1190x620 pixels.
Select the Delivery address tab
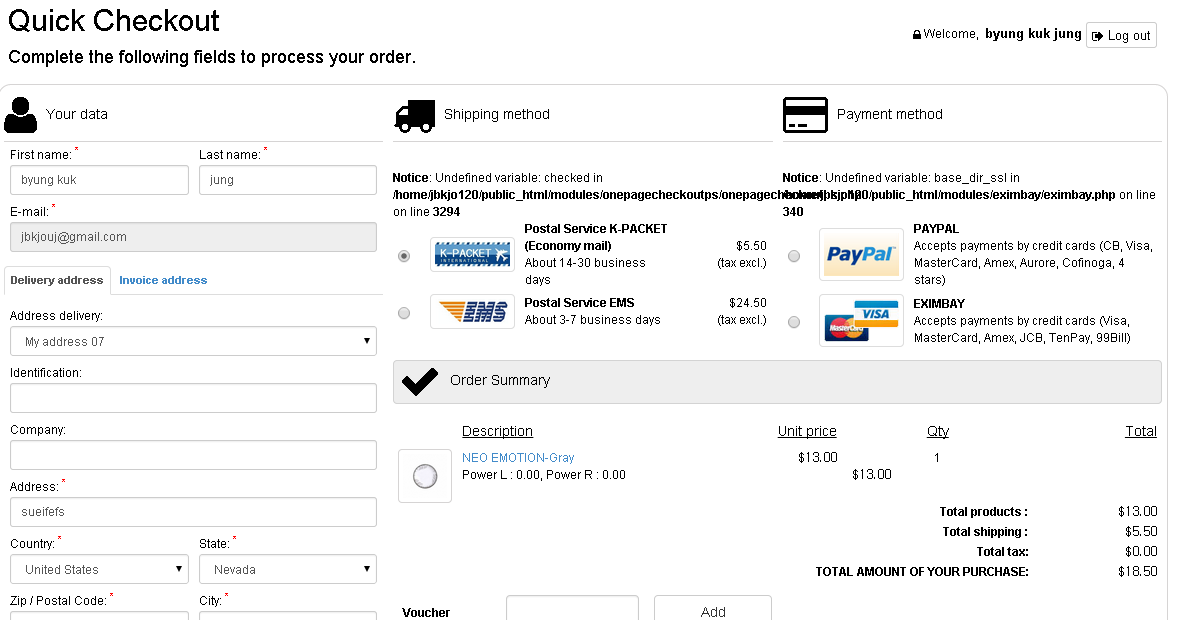pyautogui.click(x=56, y=280)
